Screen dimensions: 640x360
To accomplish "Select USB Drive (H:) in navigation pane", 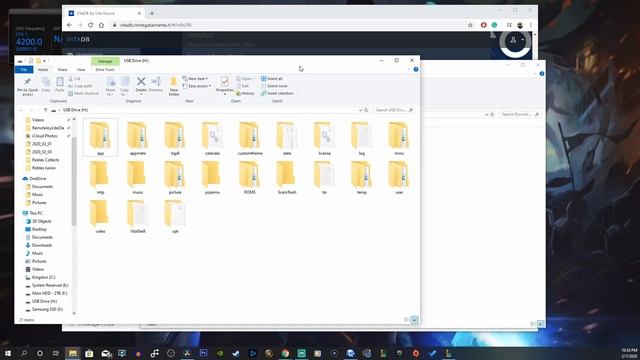I will coord(44,301).
